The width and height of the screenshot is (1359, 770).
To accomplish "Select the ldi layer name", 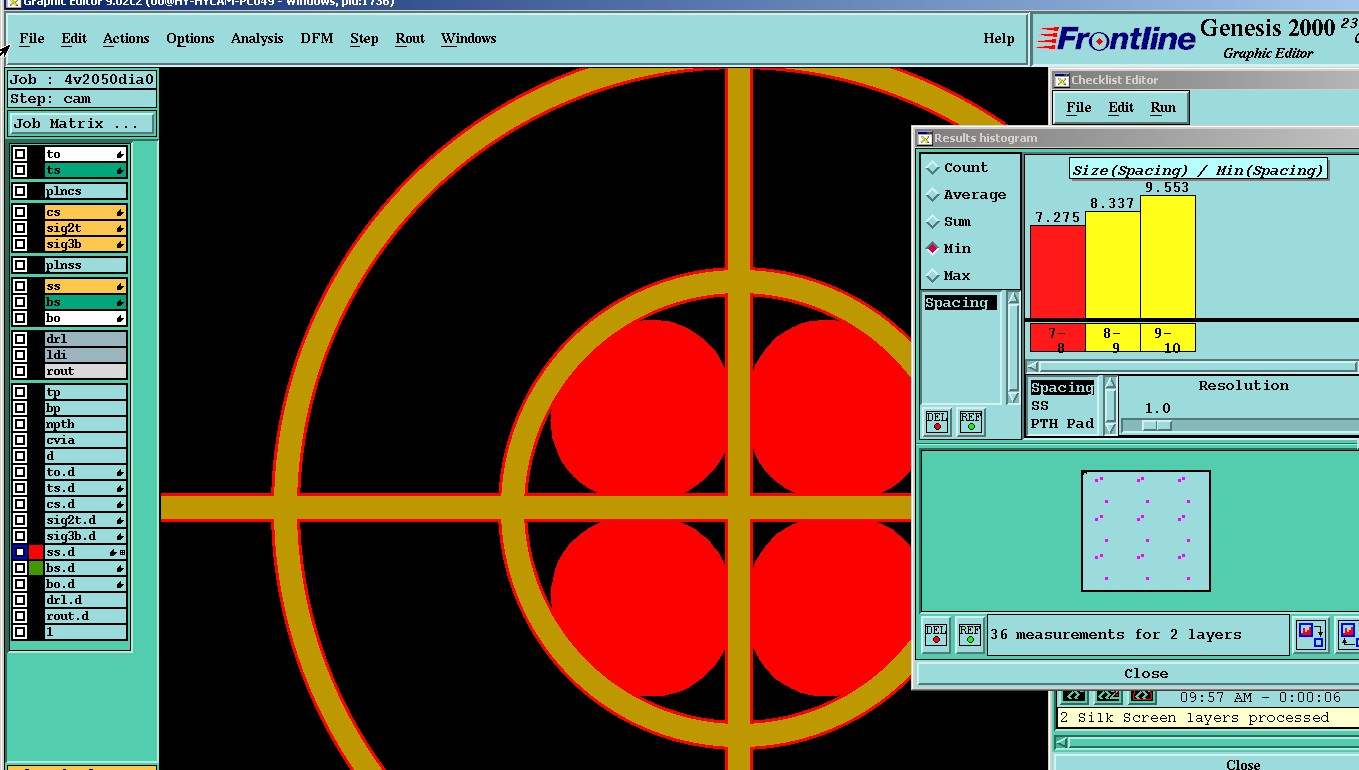I will [x=86, y=355].
